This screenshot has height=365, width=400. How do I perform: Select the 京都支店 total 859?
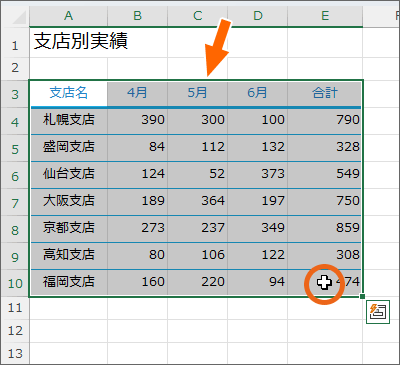point(325,229)
